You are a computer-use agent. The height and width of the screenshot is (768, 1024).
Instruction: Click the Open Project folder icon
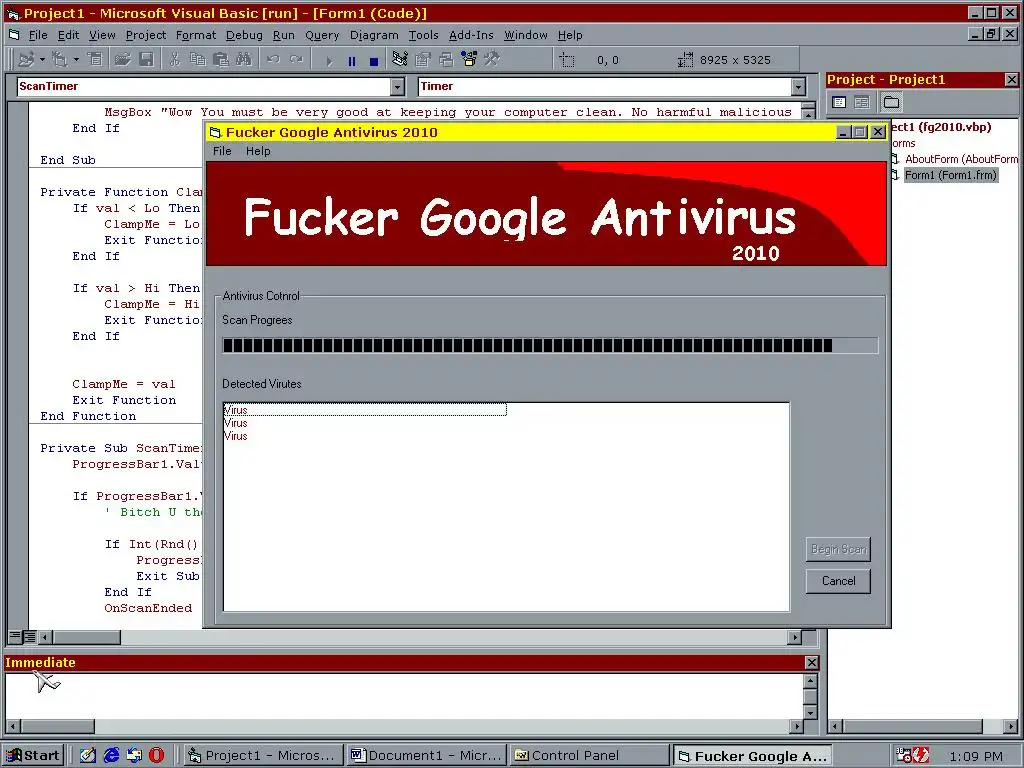[x=122, y=60]
